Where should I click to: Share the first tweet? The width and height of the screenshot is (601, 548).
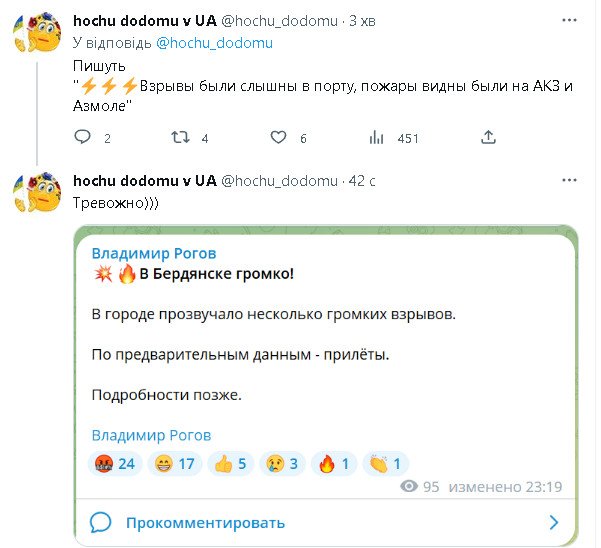pos(488,138)
